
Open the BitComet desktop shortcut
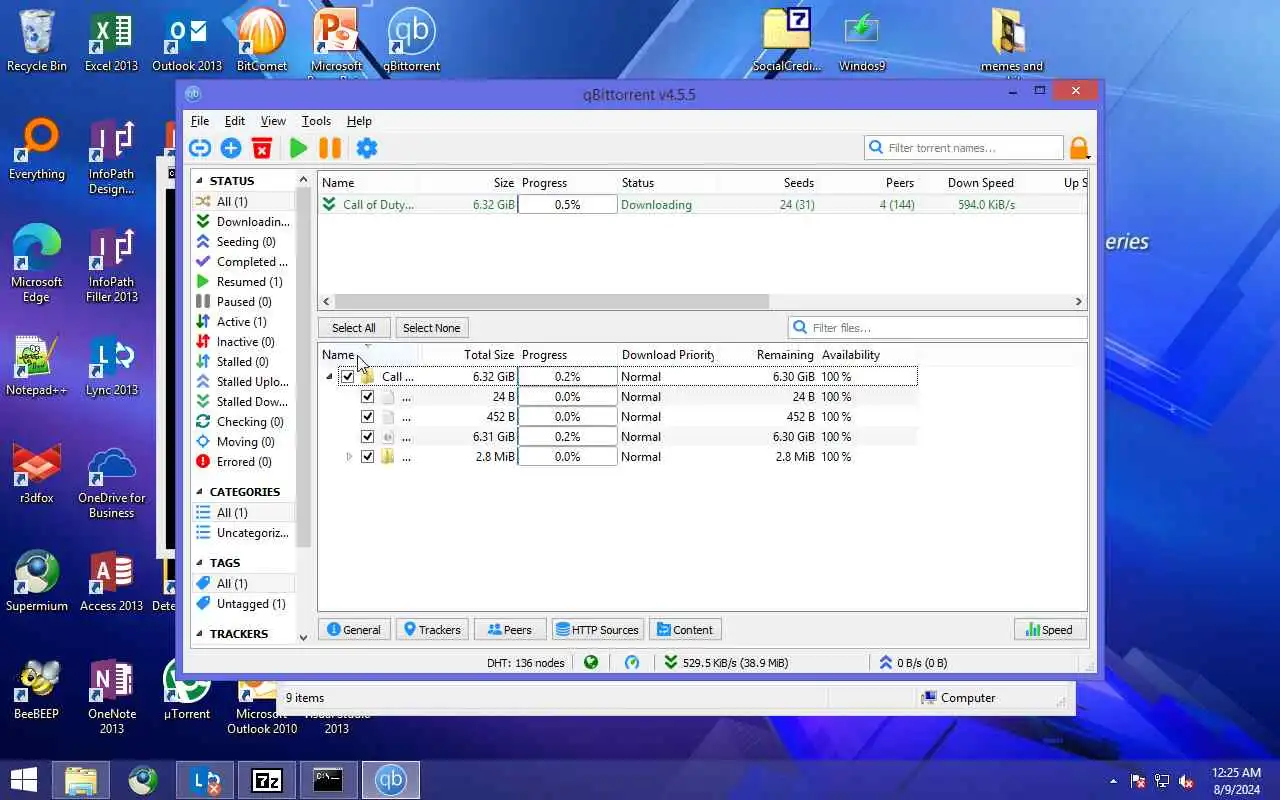(x=262, y=41)
